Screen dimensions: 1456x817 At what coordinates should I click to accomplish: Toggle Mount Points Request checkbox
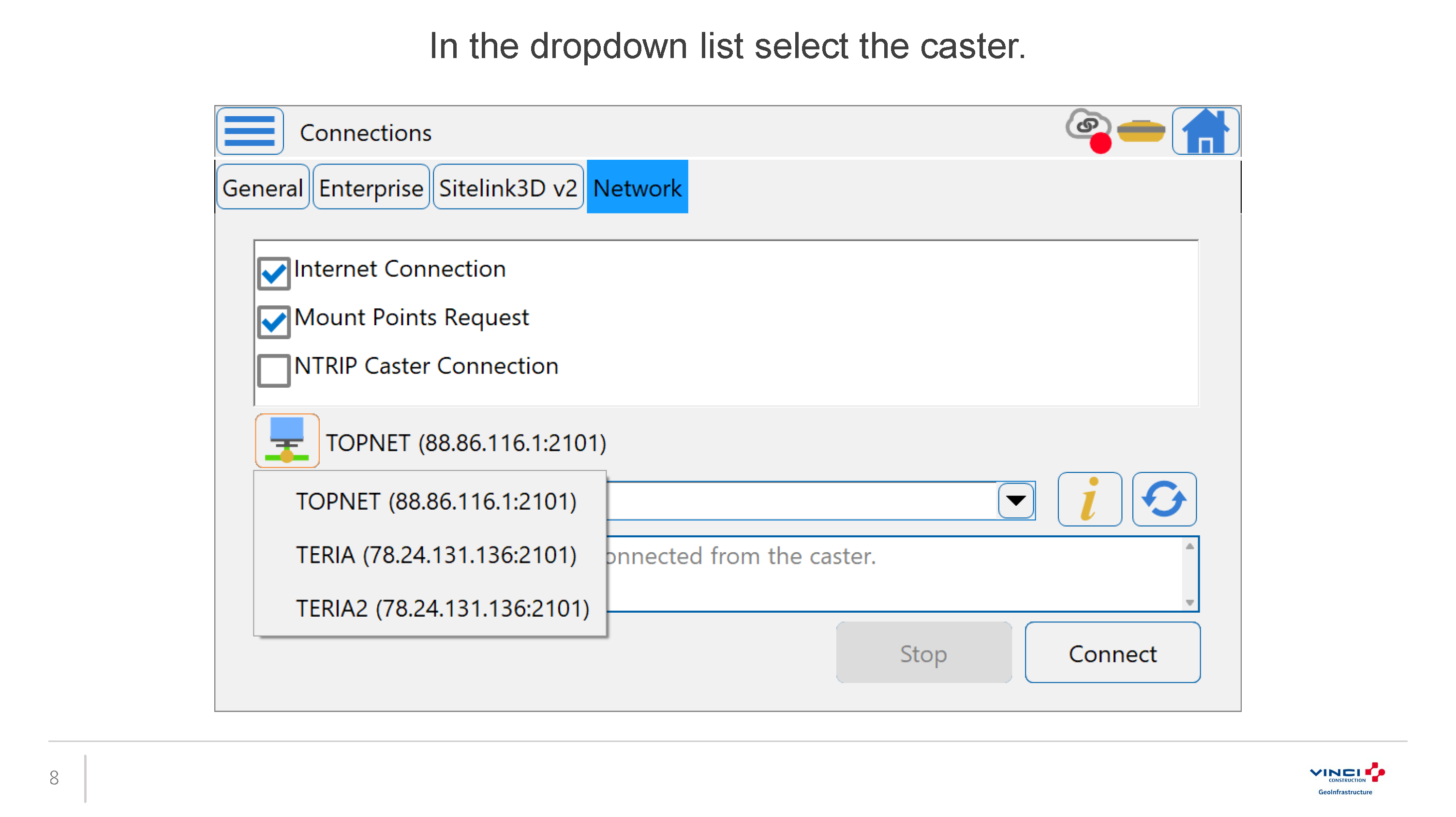click(x=274, y=322)
